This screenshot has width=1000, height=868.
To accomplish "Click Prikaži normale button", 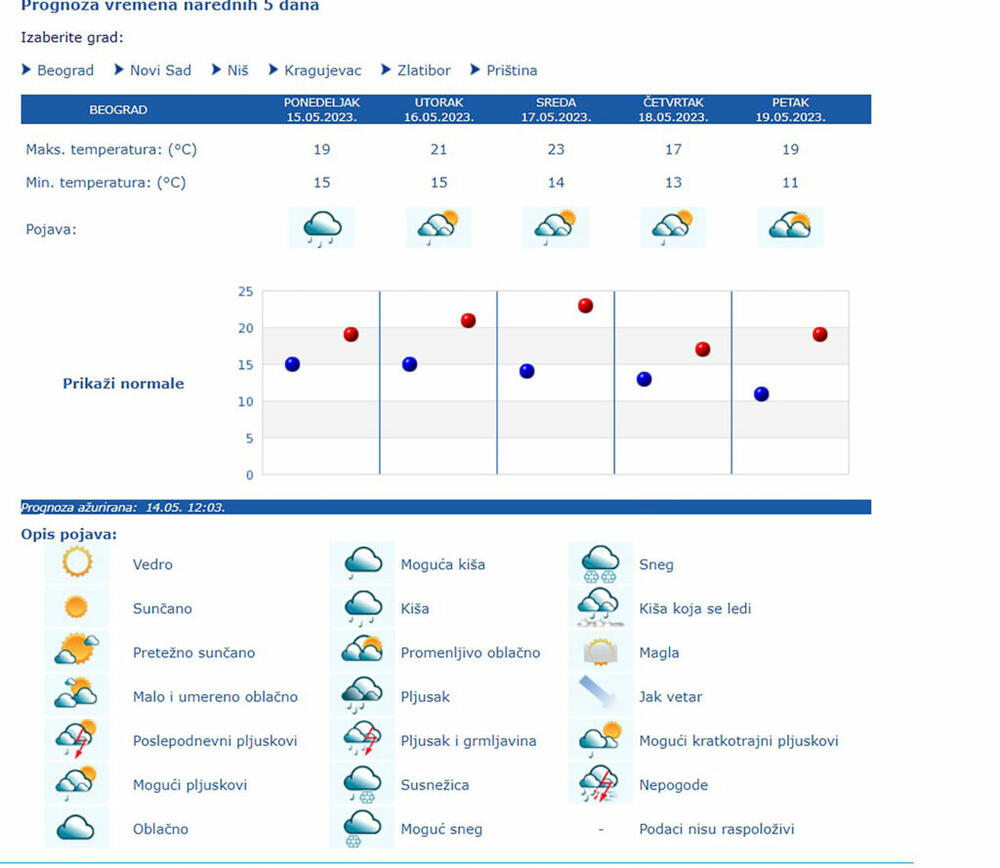I will pos(123,383).
